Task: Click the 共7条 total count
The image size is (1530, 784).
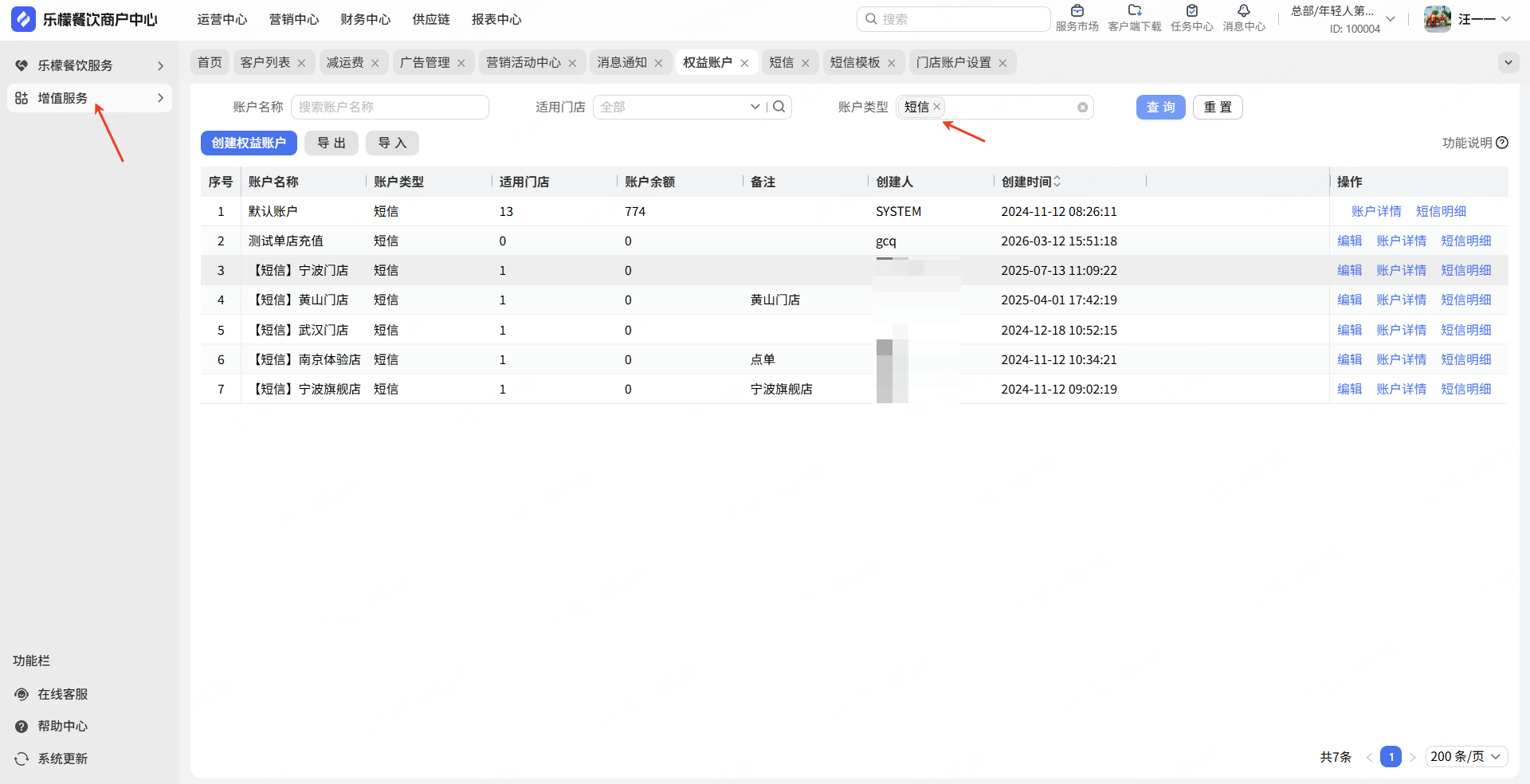Action: [1336, 757]
